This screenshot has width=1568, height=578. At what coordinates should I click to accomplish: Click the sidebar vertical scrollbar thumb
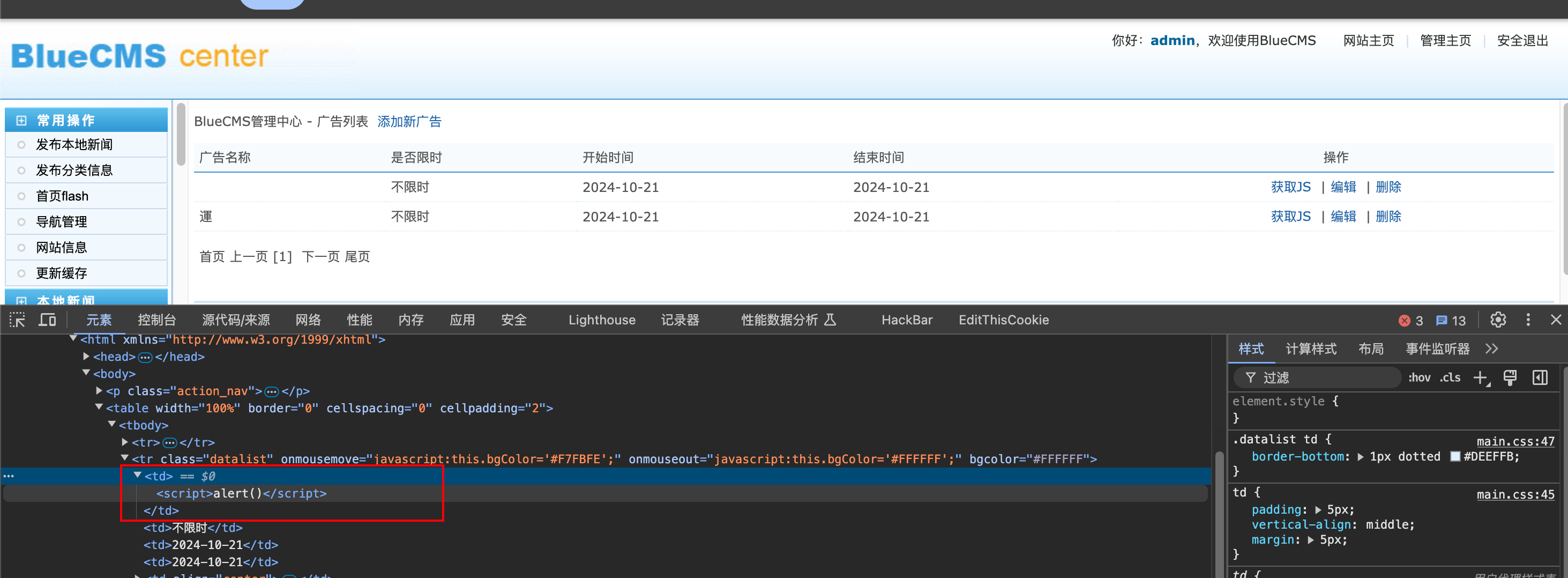181,135
